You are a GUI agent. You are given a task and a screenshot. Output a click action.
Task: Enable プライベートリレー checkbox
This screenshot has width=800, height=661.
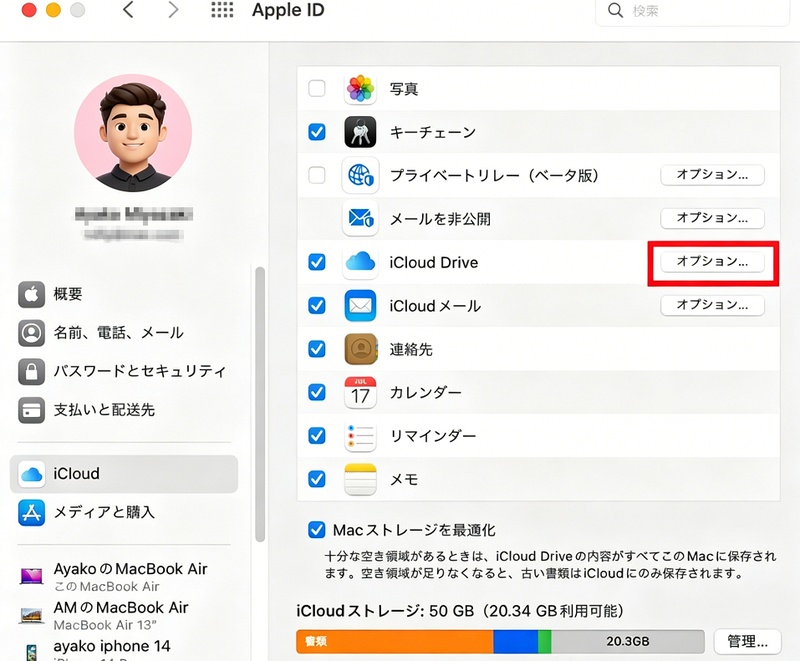pyautogui.click(x=317, y=175)
